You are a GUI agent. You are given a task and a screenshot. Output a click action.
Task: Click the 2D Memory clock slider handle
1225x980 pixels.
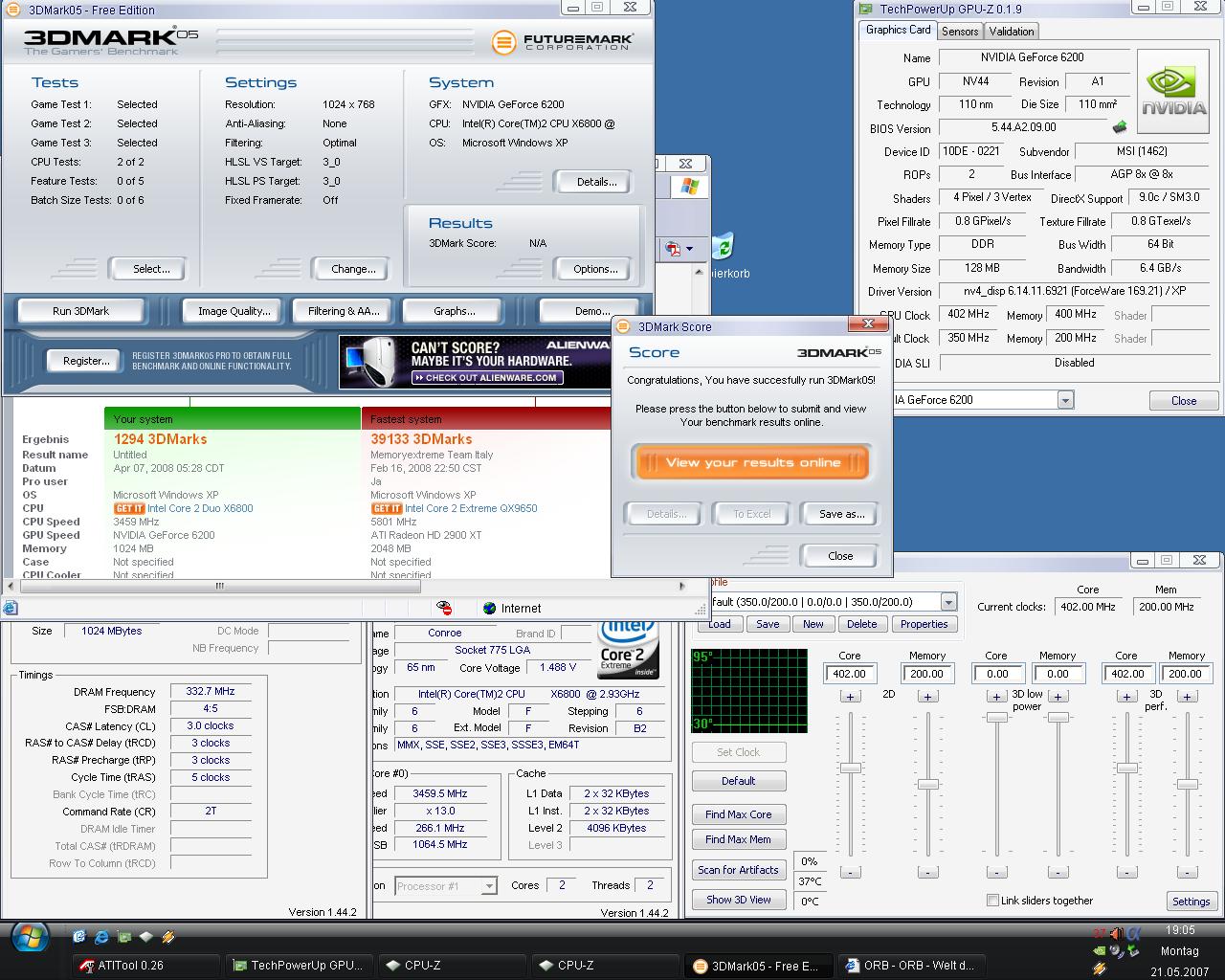[927, 784]
